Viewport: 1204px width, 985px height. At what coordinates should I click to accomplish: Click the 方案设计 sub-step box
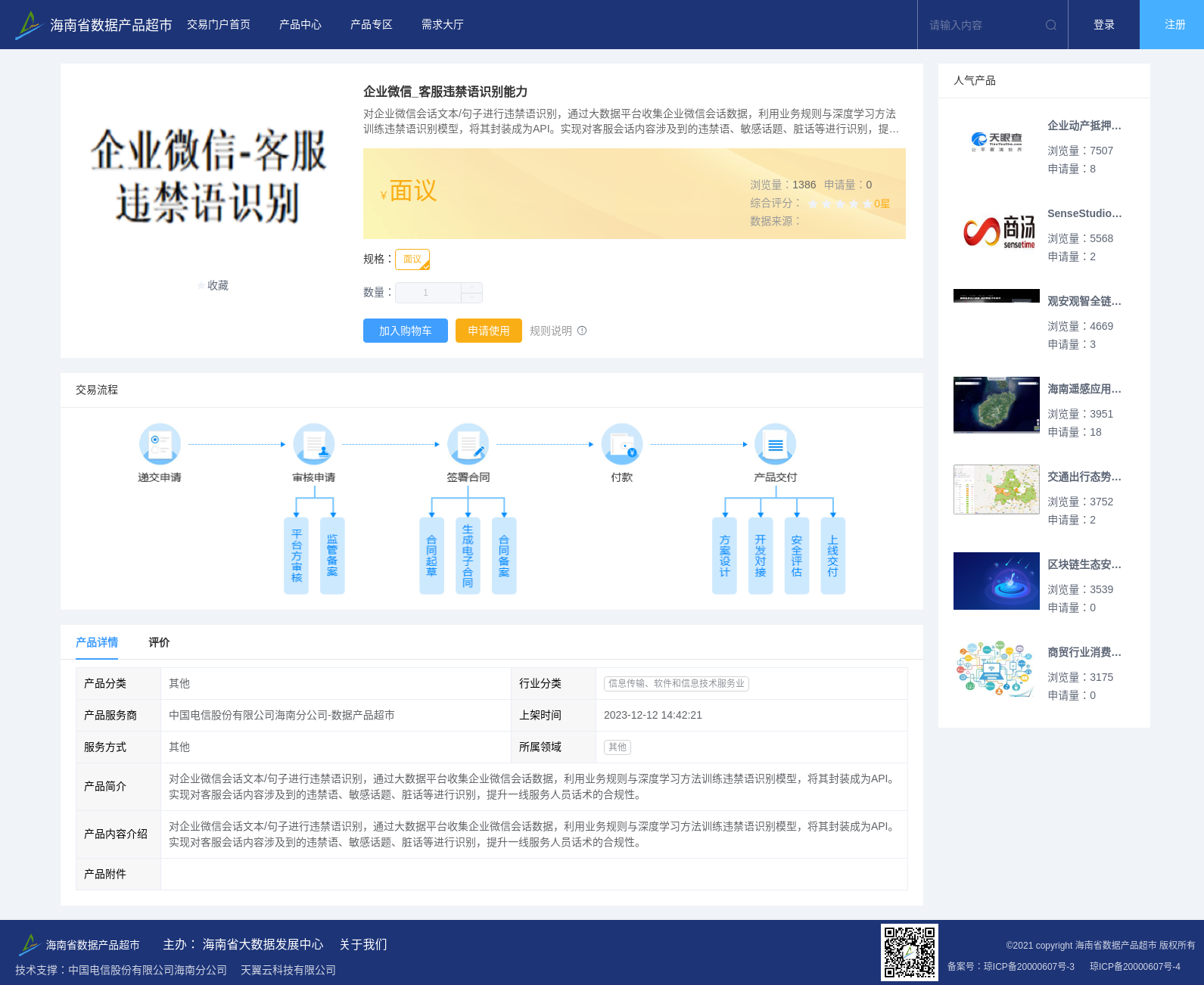click(x=725, y=555)
